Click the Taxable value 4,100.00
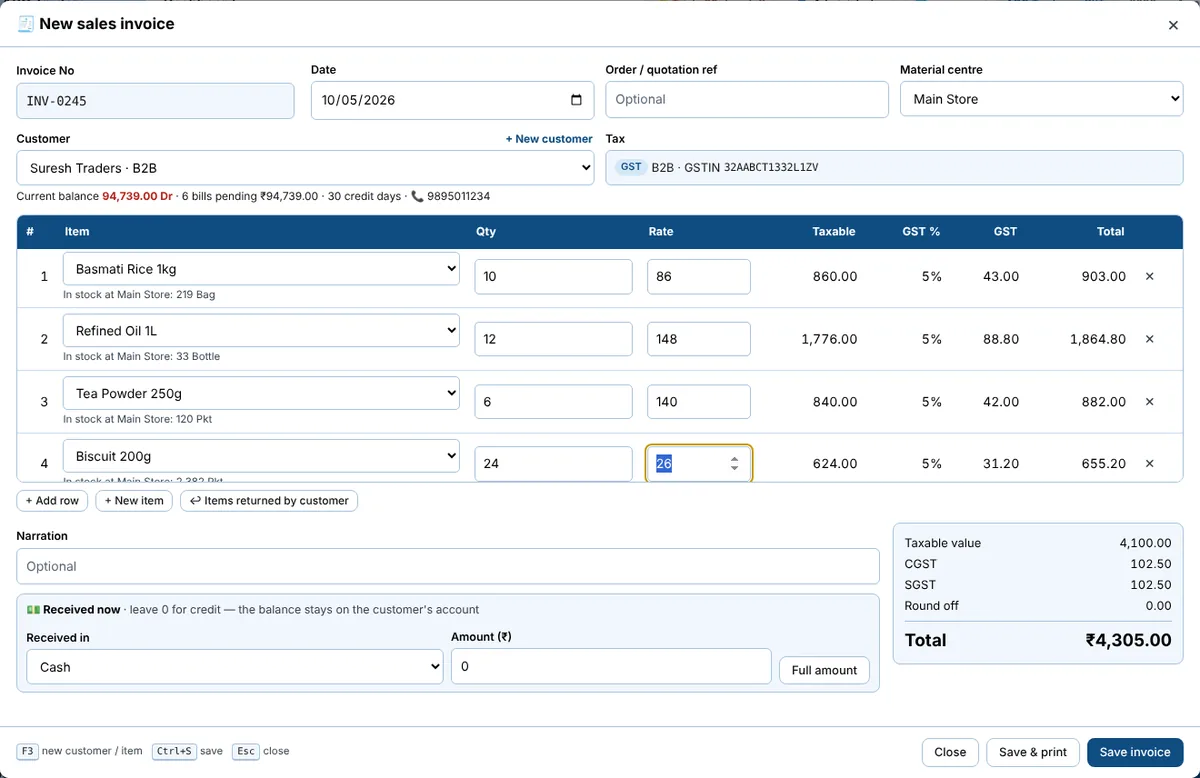Image resolution: width=1200 pixels, height=778 pixels. click(x=1145, y=543)
